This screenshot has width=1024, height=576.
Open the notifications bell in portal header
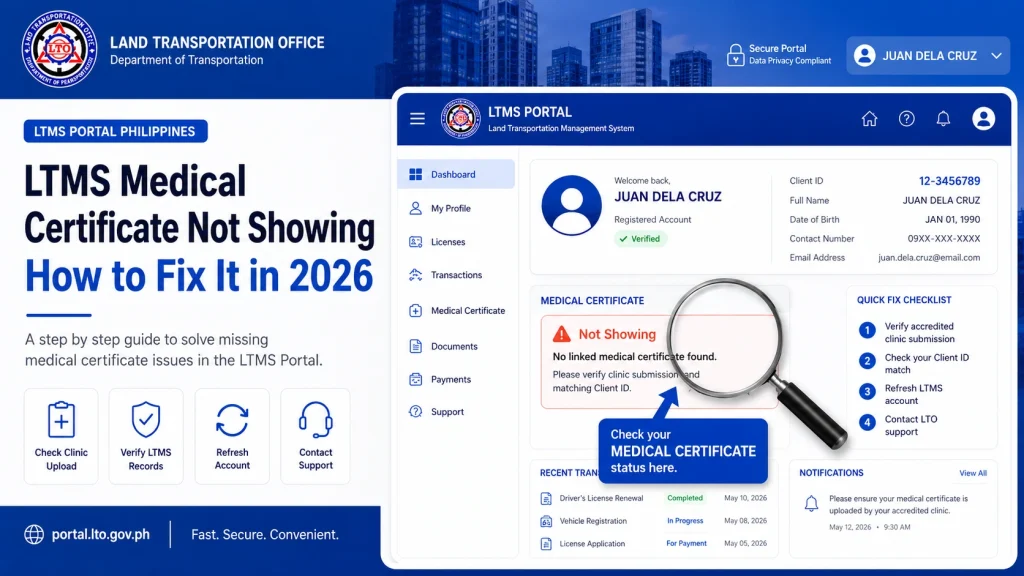[943, 119]
